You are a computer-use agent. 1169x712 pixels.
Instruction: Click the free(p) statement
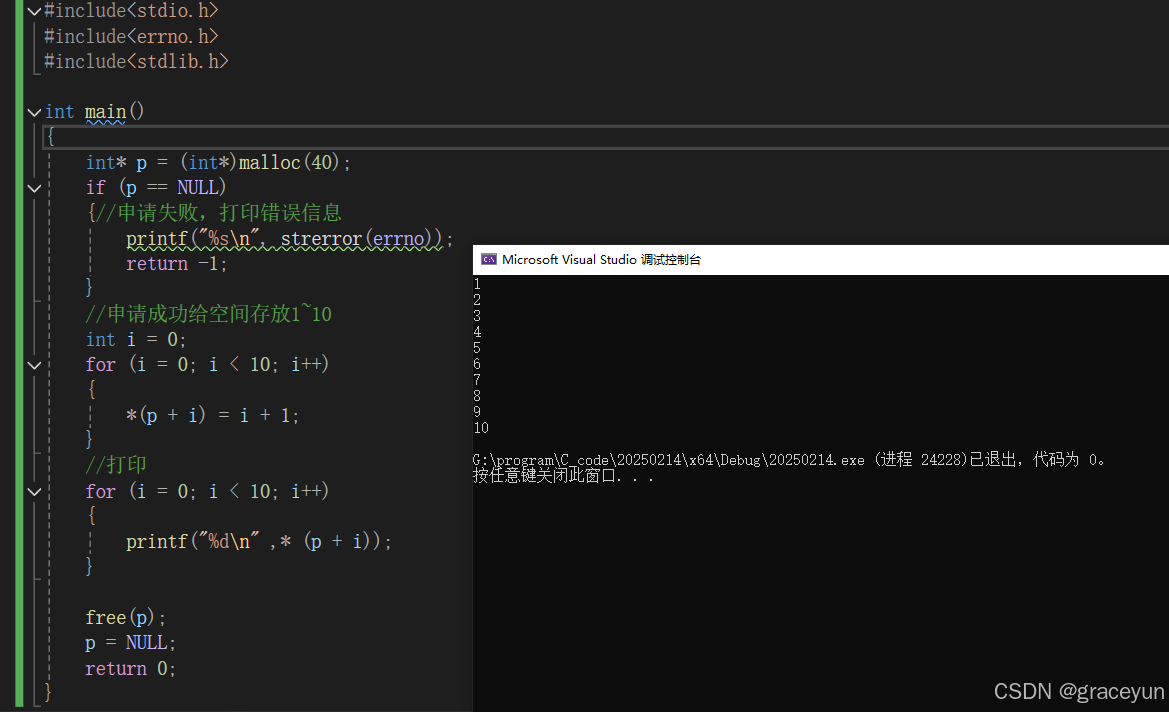click(125, 618)
